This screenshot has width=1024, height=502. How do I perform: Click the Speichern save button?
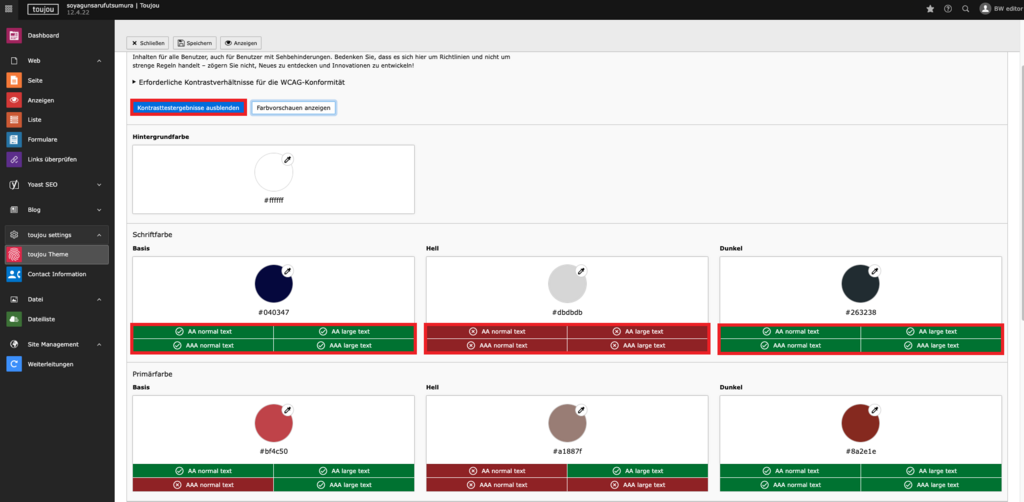tap(194, 43)
